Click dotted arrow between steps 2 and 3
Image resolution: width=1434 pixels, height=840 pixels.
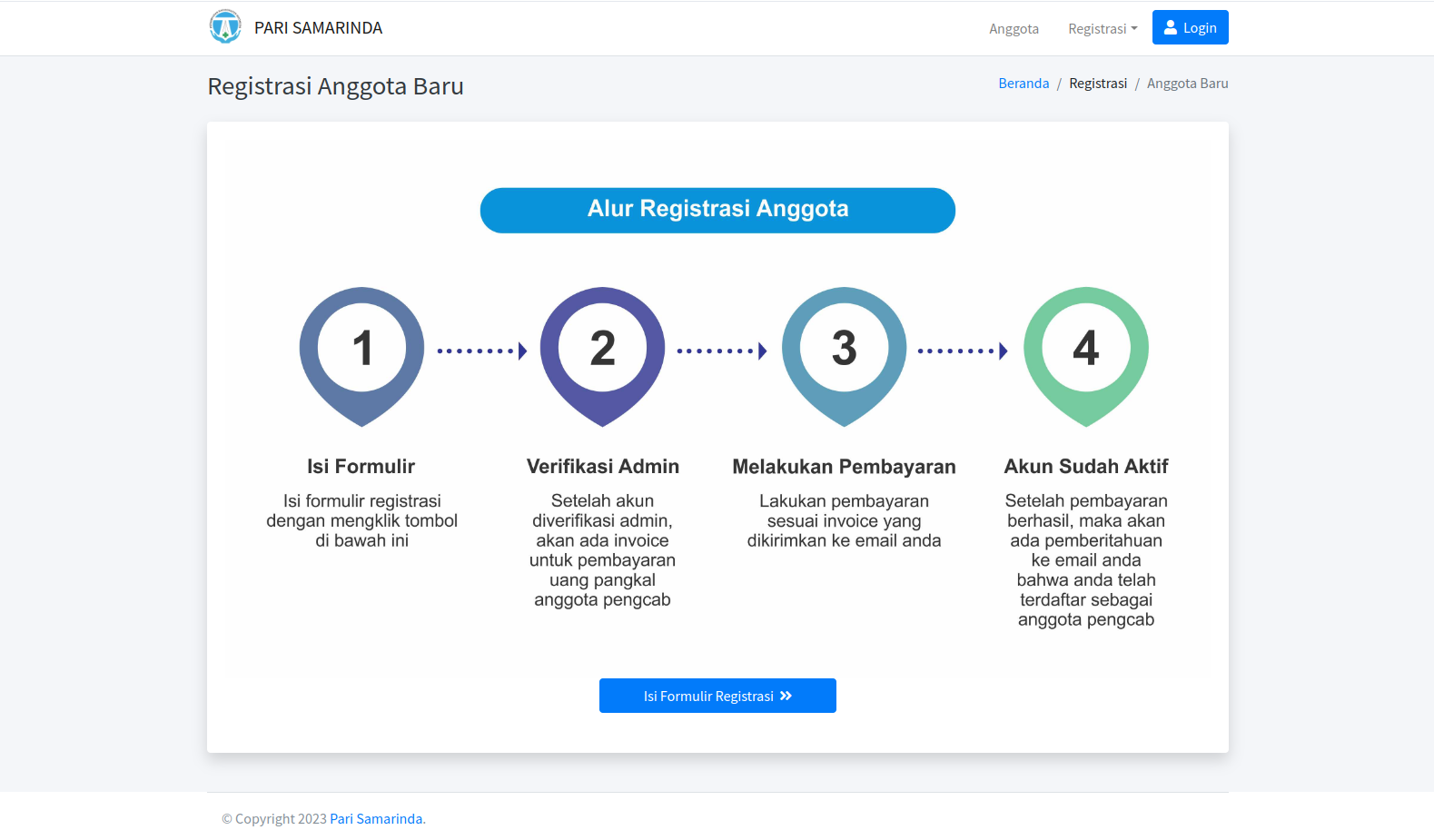(722, 351)
